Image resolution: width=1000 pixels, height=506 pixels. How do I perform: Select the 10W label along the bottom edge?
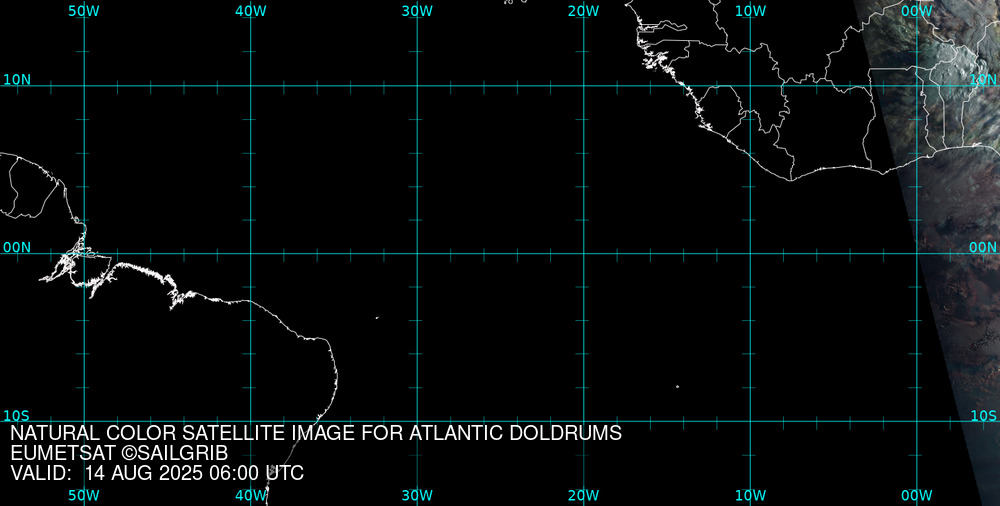point(750,496)
